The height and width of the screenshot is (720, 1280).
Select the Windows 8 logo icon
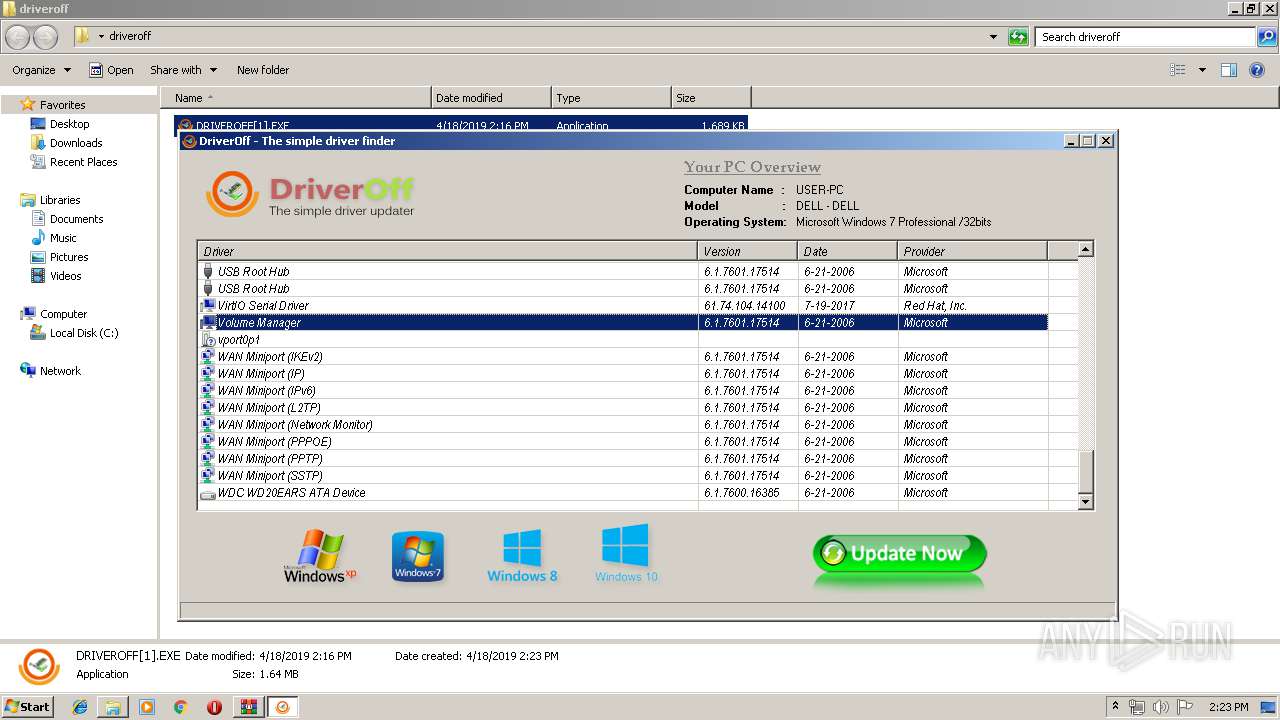(522, 556)
